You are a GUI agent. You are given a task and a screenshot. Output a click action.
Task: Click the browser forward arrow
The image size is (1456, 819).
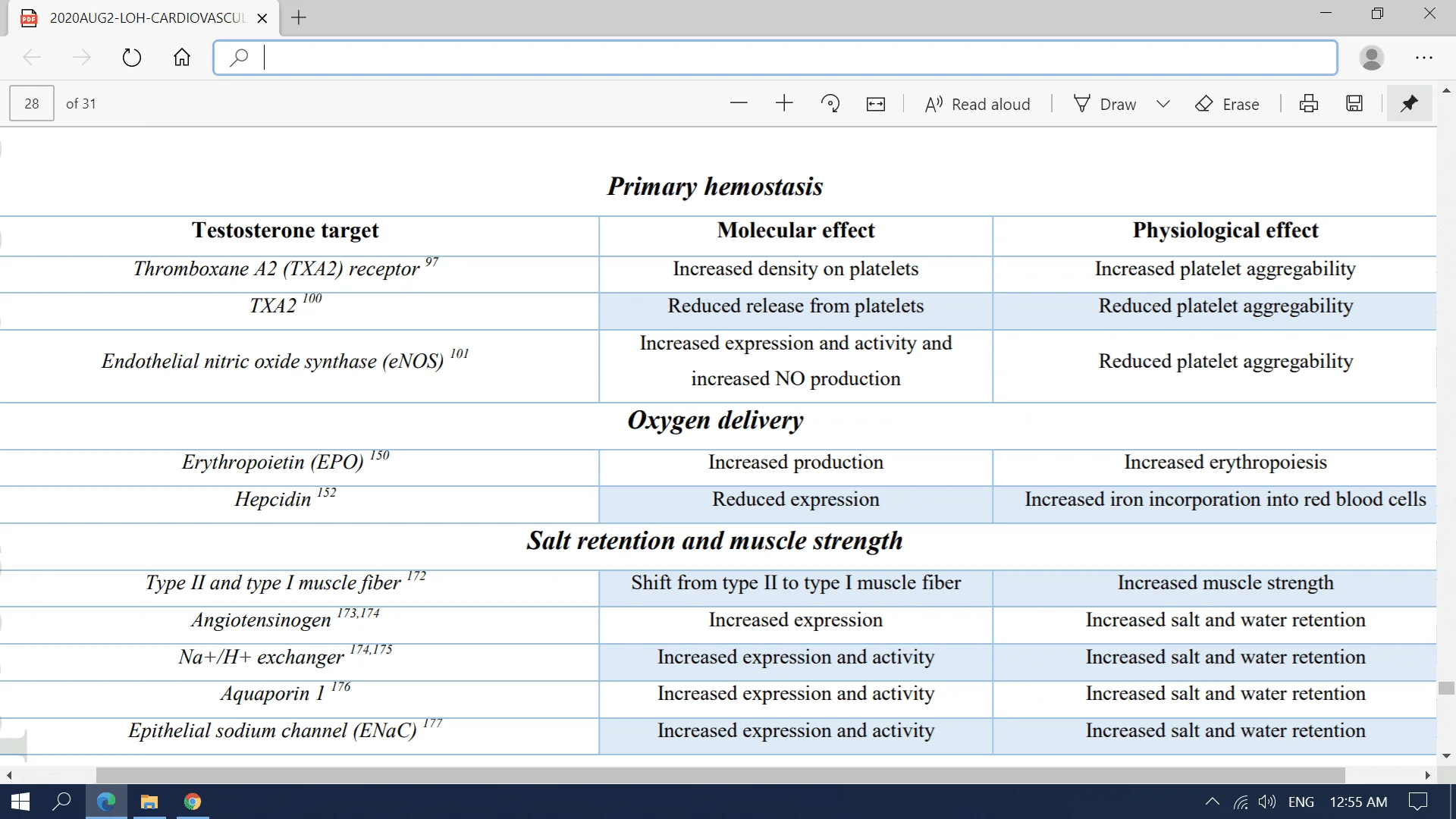point(81,58)
